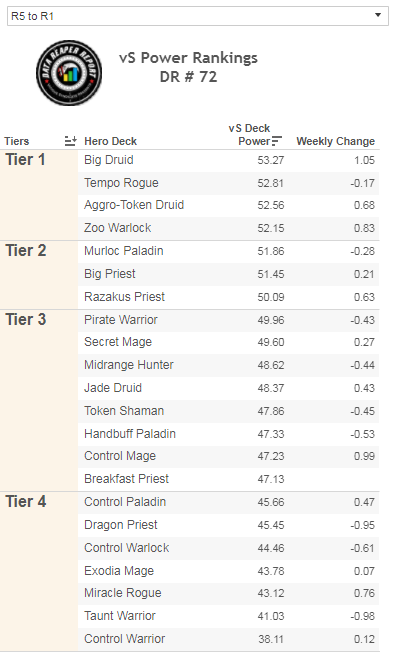Select the Weekly Change column header
Screen dimensions: 397x654
pyautogui.click(x=336, y=141)
